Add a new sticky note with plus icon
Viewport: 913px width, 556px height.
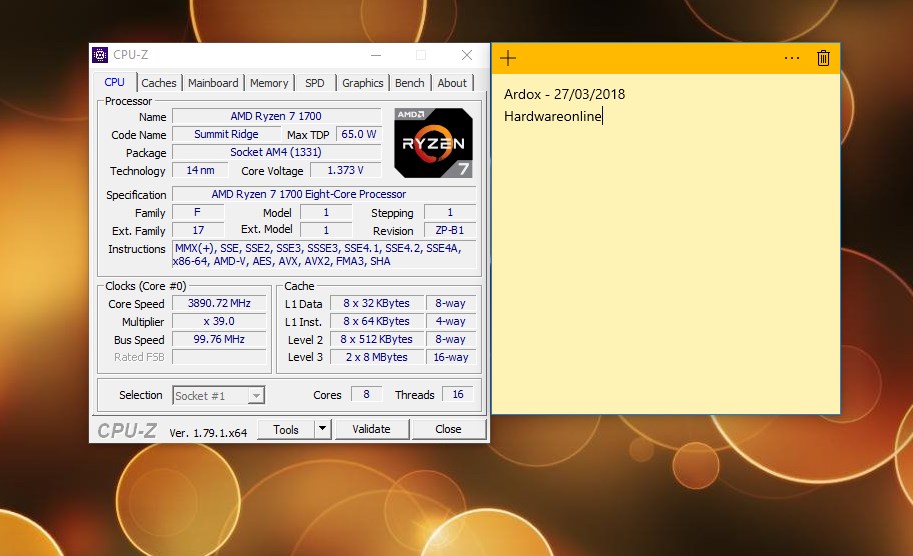[508, 58]
